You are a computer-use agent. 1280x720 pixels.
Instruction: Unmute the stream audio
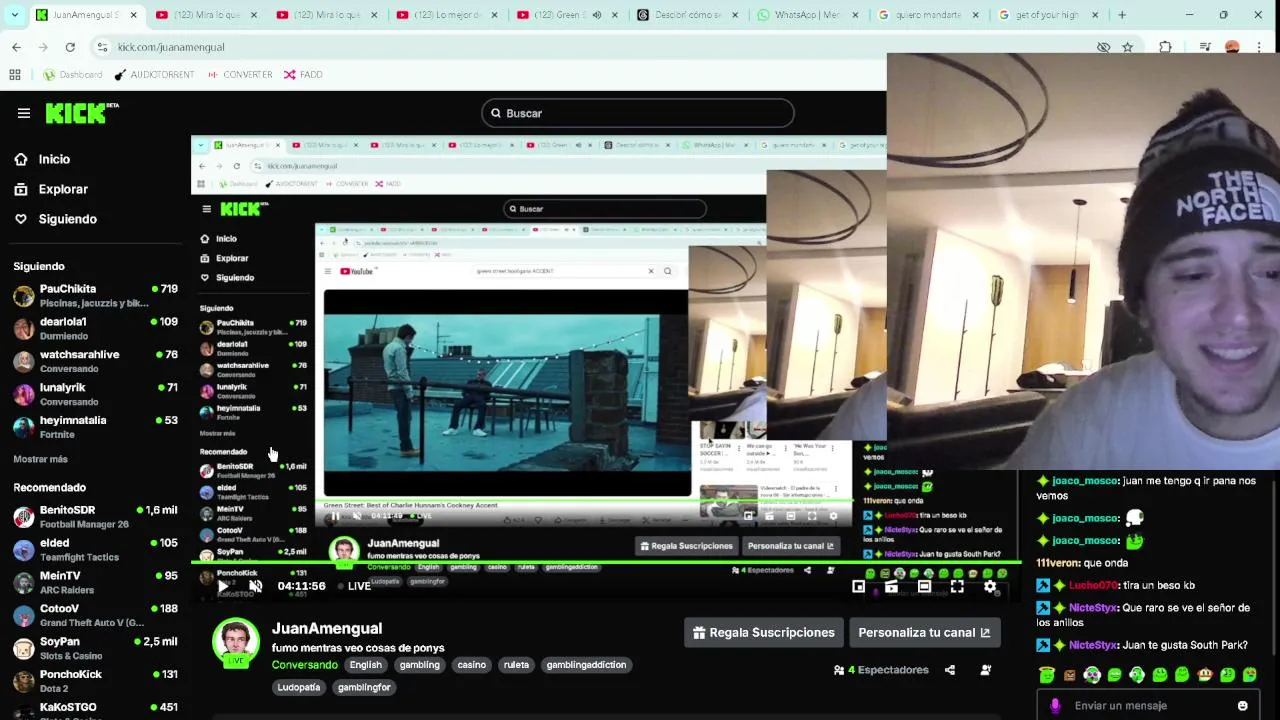click(x=255, y=586)
